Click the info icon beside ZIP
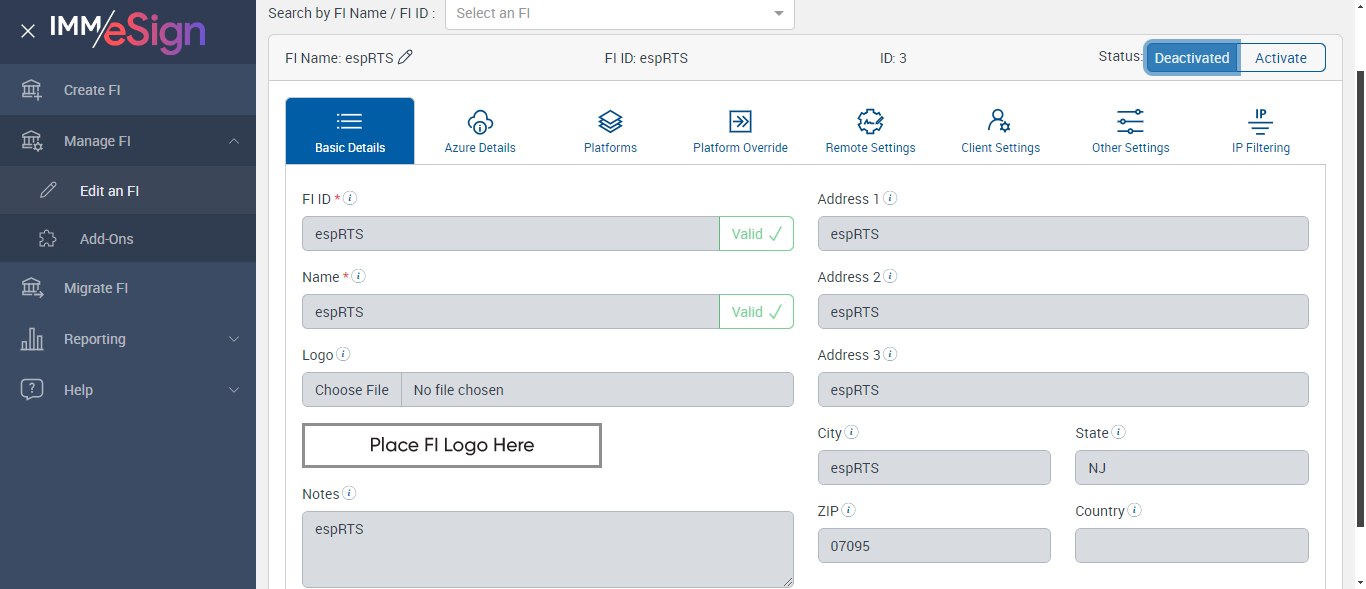 click(x=848, y=510)
